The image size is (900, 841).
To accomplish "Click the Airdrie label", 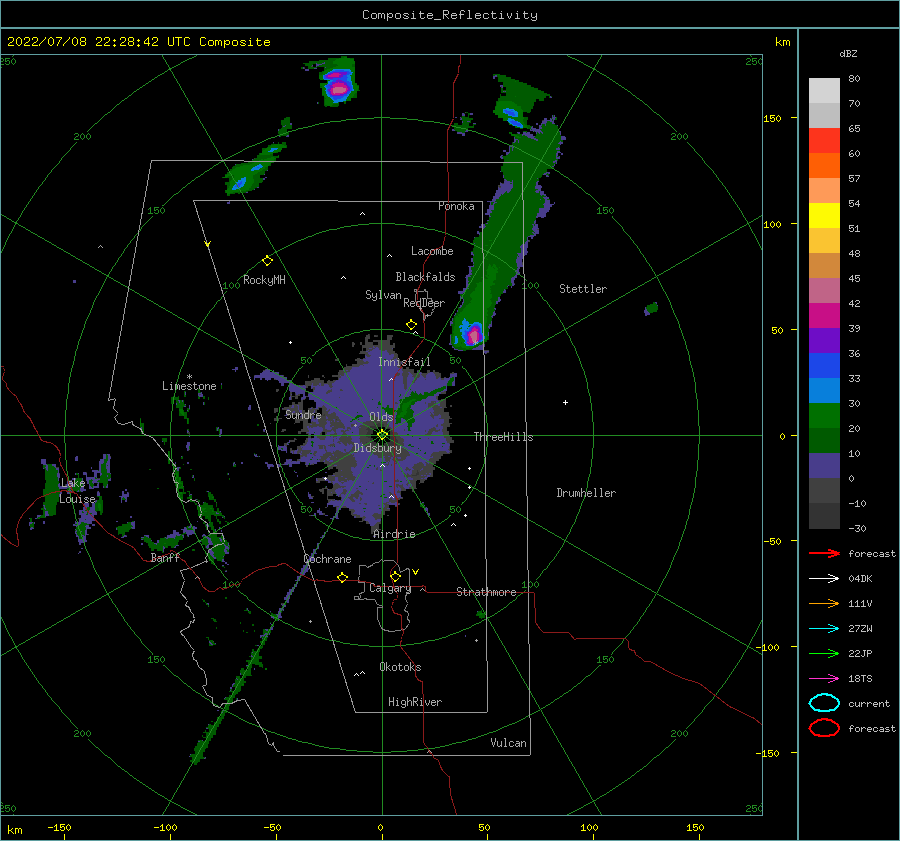I will (x=394, y=534).
